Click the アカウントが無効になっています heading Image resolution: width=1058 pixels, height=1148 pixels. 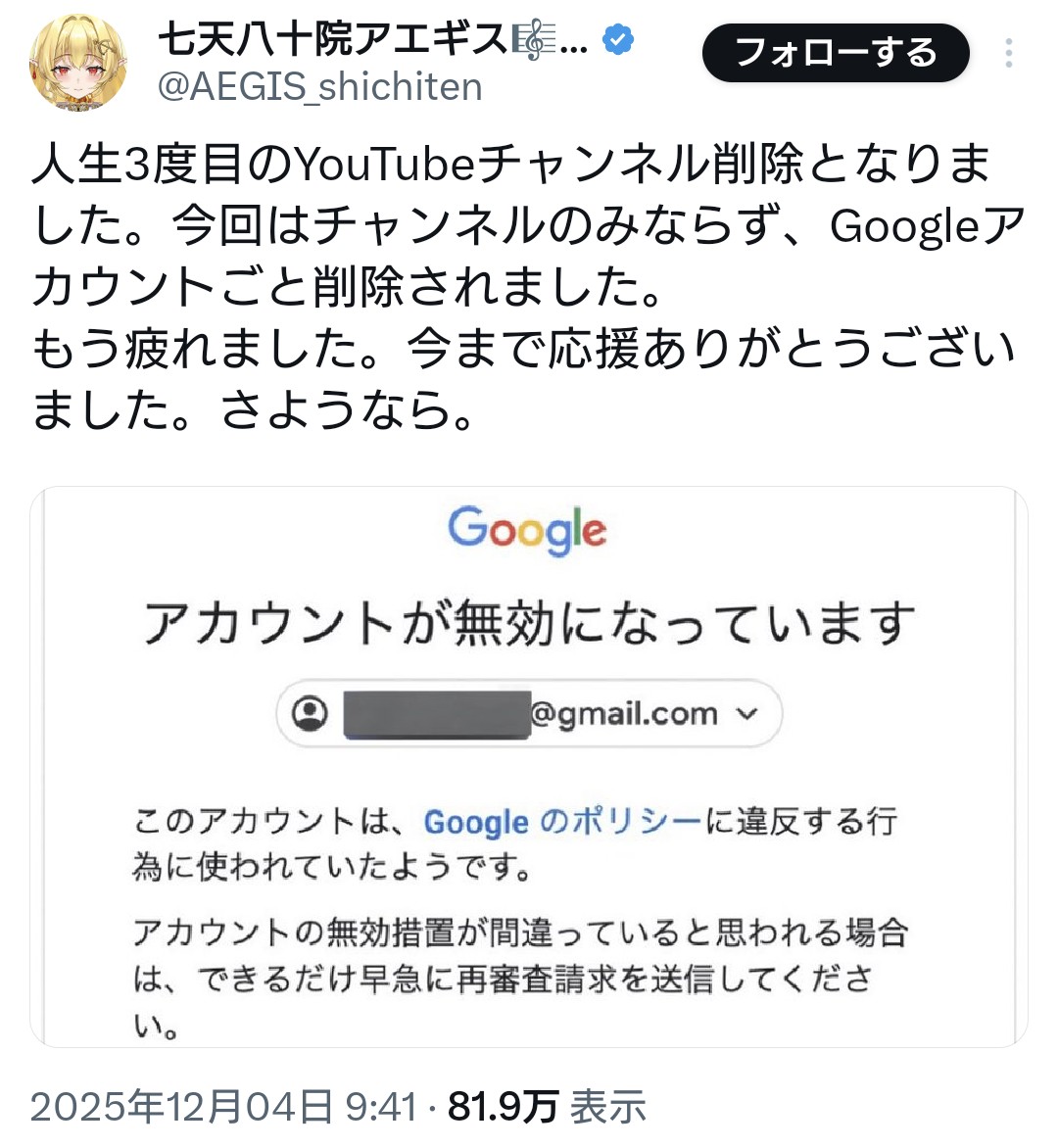click(x=529, y=624)
